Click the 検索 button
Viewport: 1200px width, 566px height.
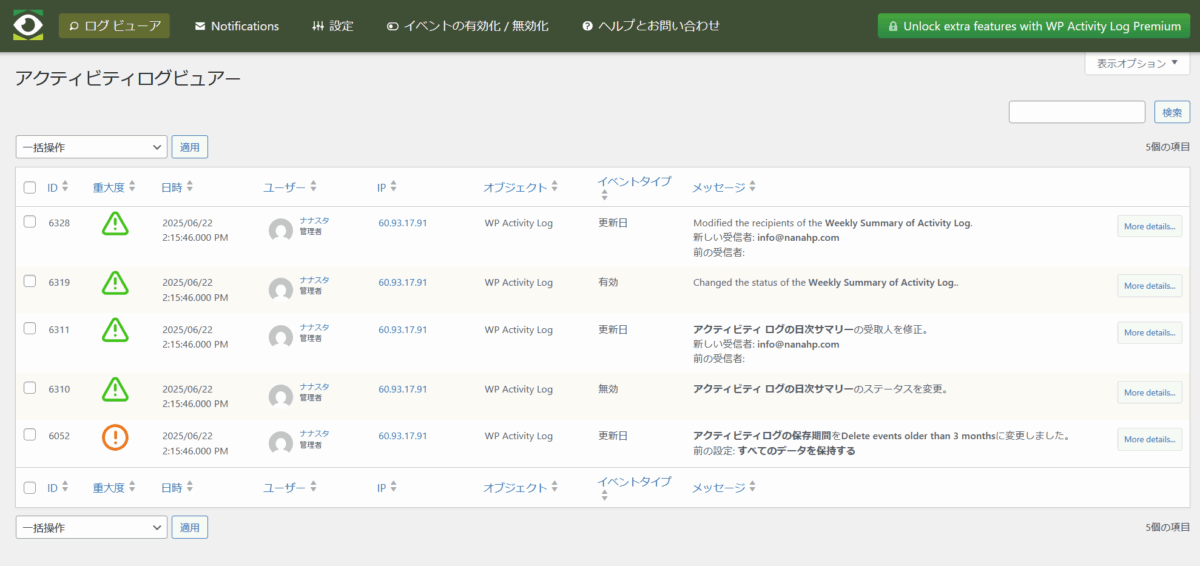tap(1172, 112)
